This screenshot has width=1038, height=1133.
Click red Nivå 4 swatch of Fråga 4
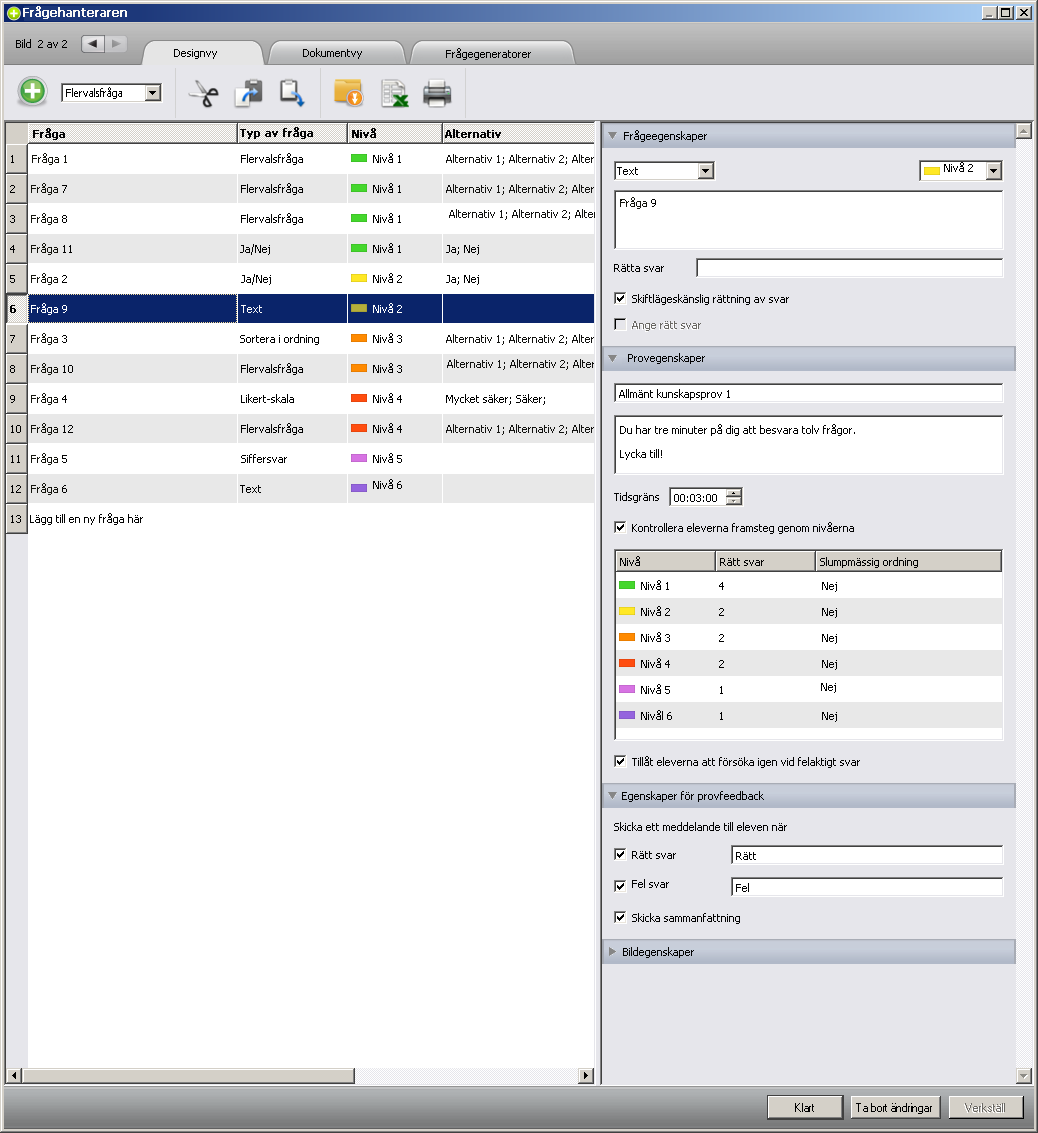pyautogui.click(x=359, y=398)
